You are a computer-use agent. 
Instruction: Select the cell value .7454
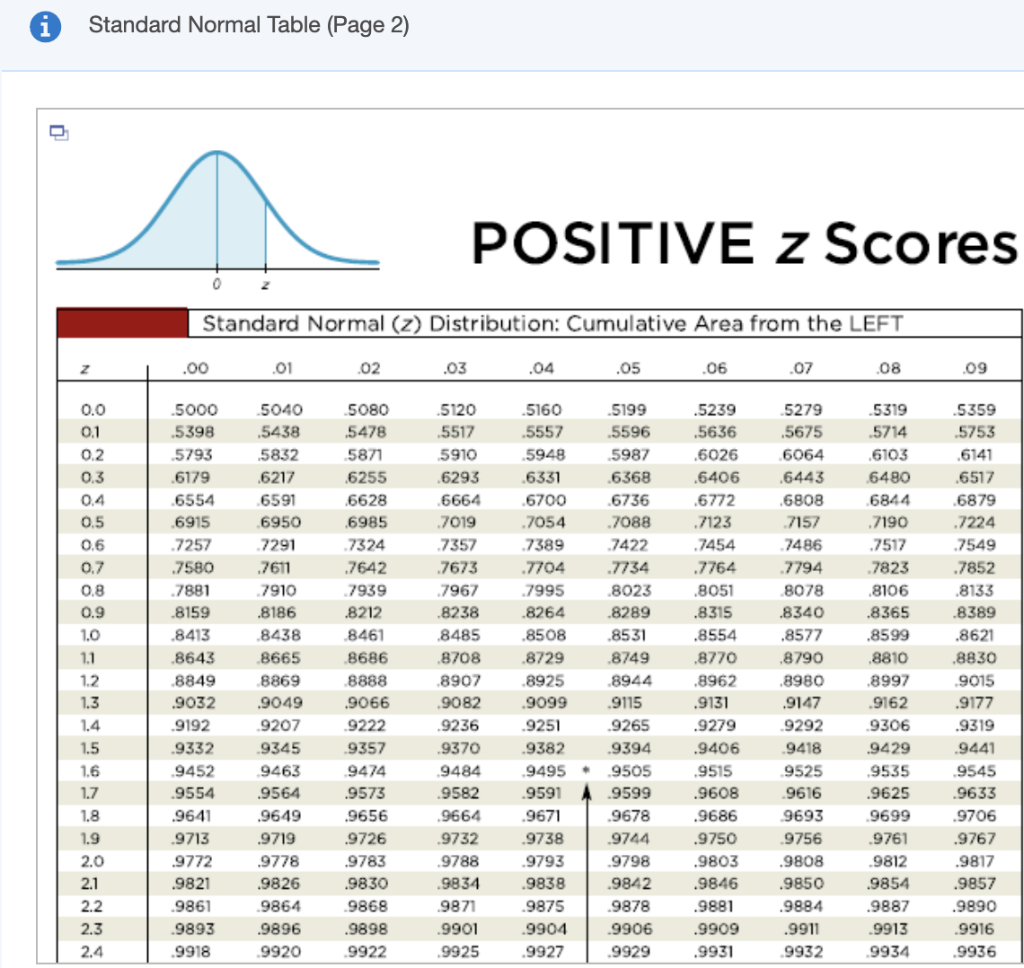tap(714, 545)
